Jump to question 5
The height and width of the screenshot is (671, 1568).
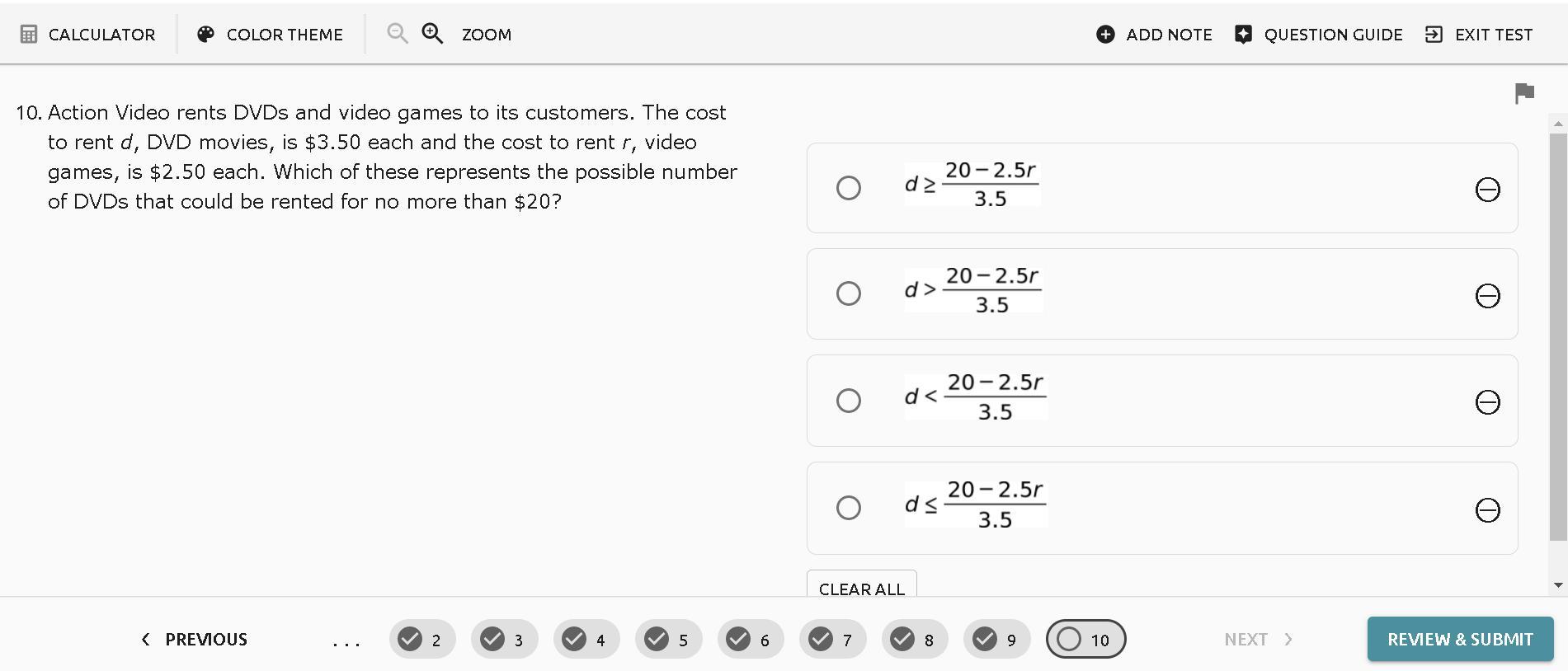tap(668, 640)
